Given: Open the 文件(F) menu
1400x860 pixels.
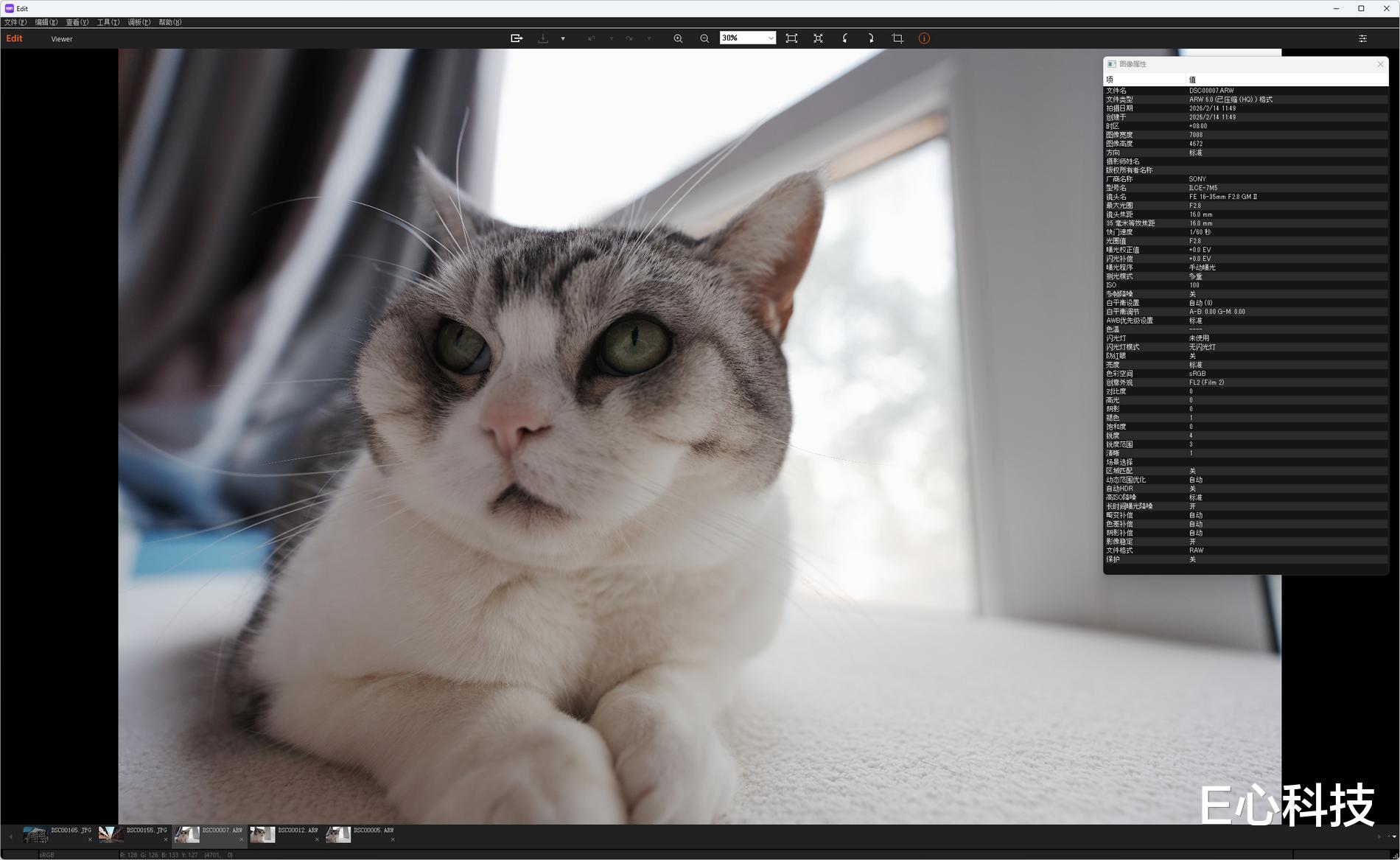Looking at the screenshot, I should 15,22.
